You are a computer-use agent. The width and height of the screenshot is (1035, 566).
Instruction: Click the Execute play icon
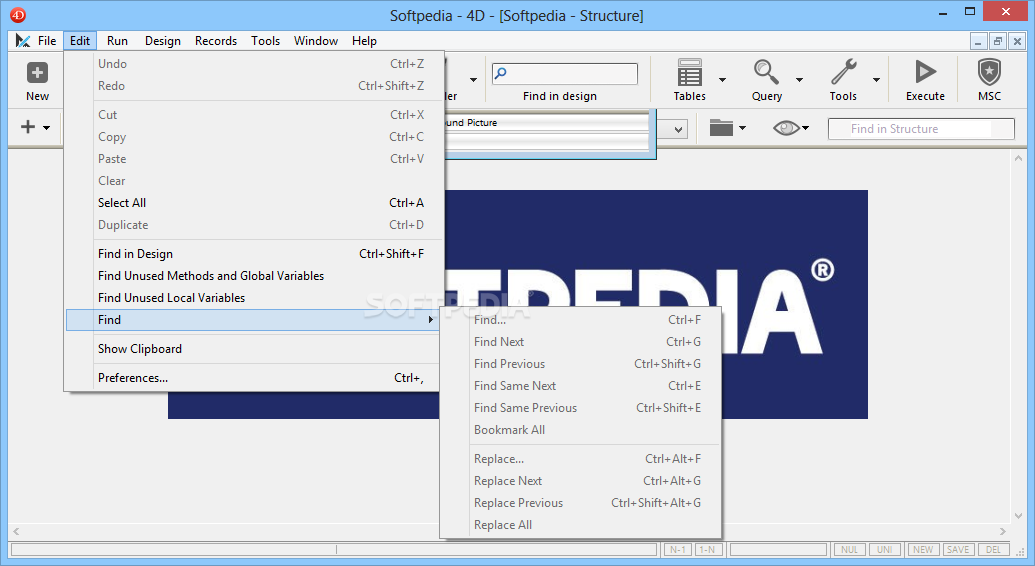click(925, 72)
